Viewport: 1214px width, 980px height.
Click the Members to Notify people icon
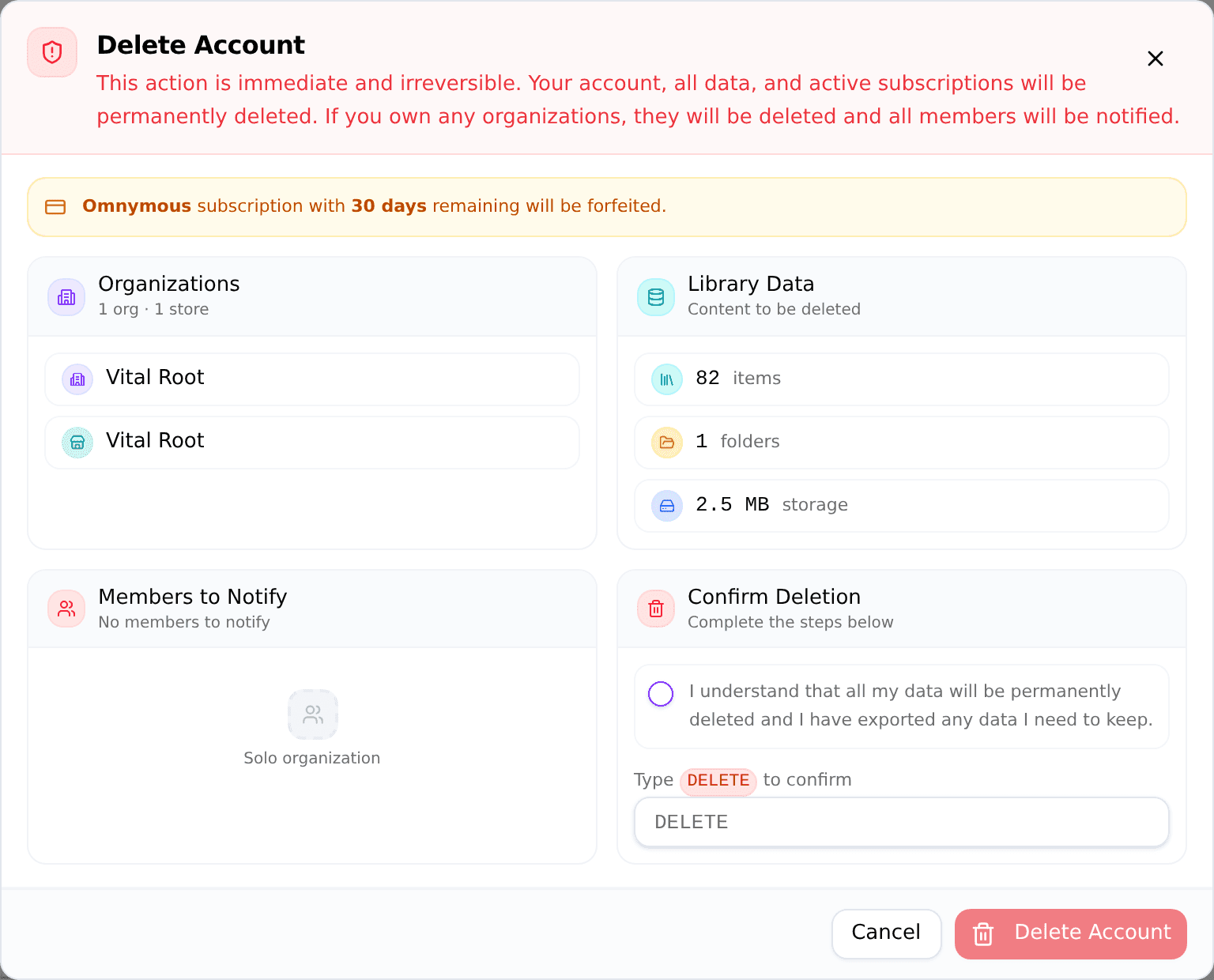coord(66,609)
